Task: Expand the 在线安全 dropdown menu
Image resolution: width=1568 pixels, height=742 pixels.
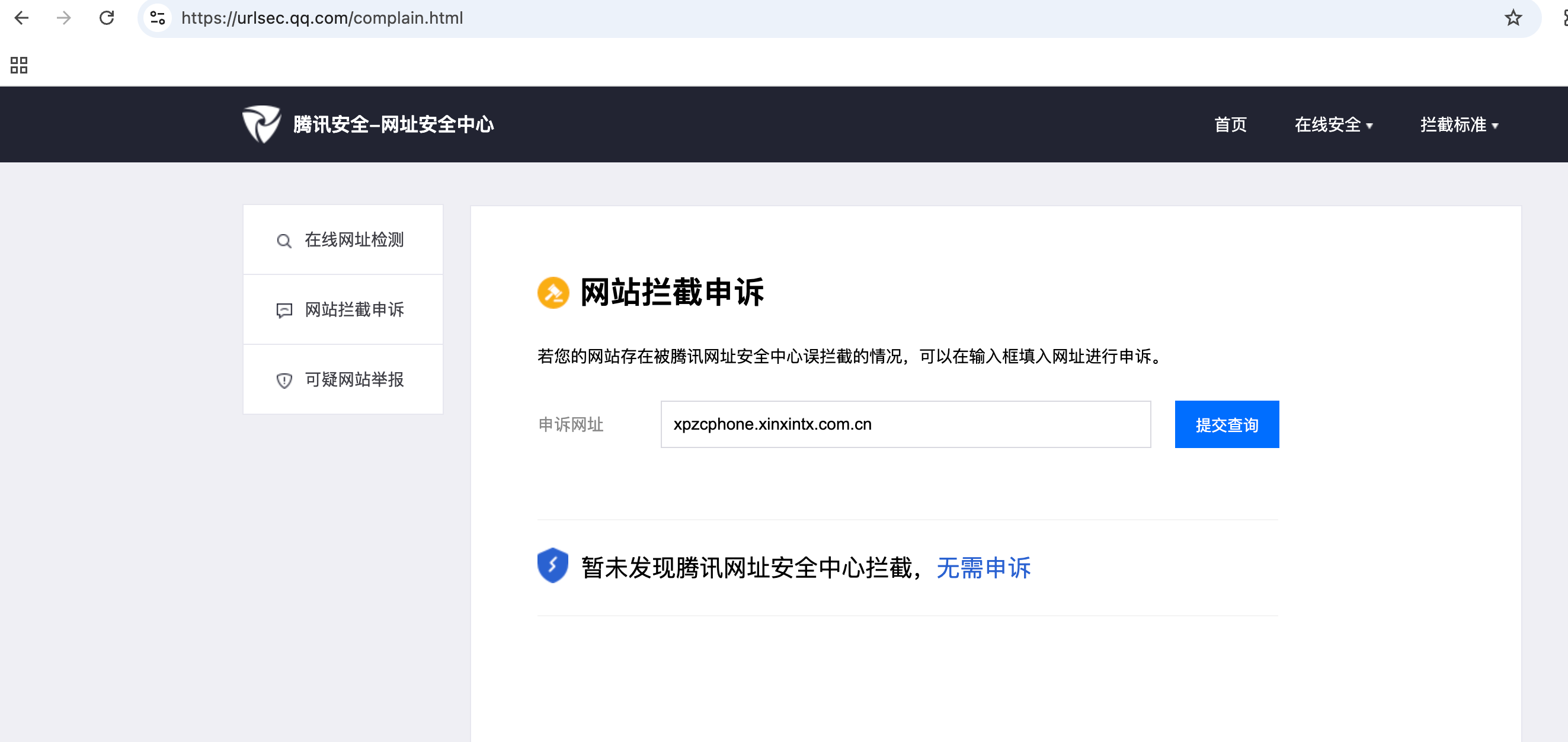Action: pyautogui.click(x=1333, y=125)
